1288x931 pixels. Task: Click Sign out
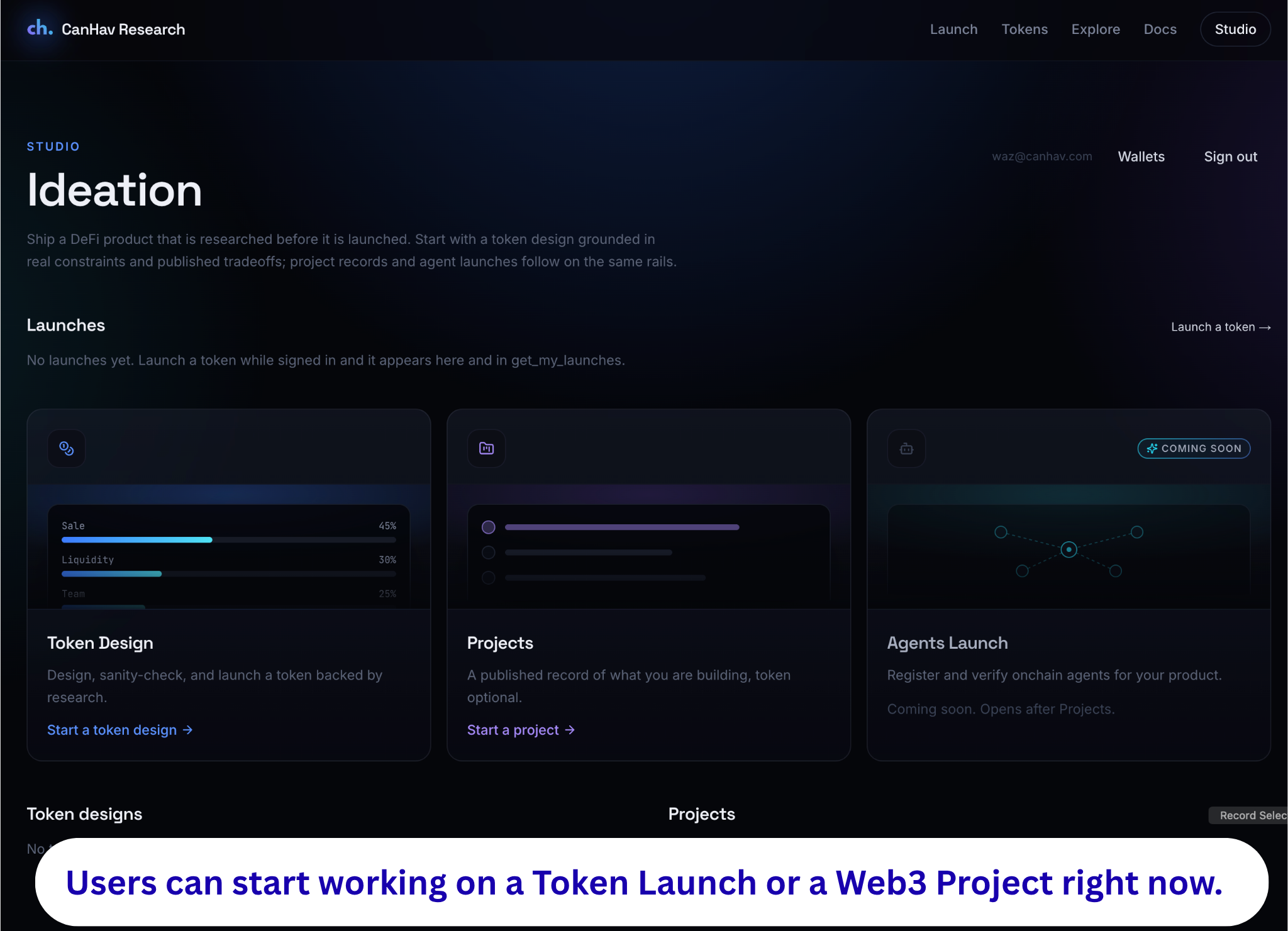[1230, 157]
